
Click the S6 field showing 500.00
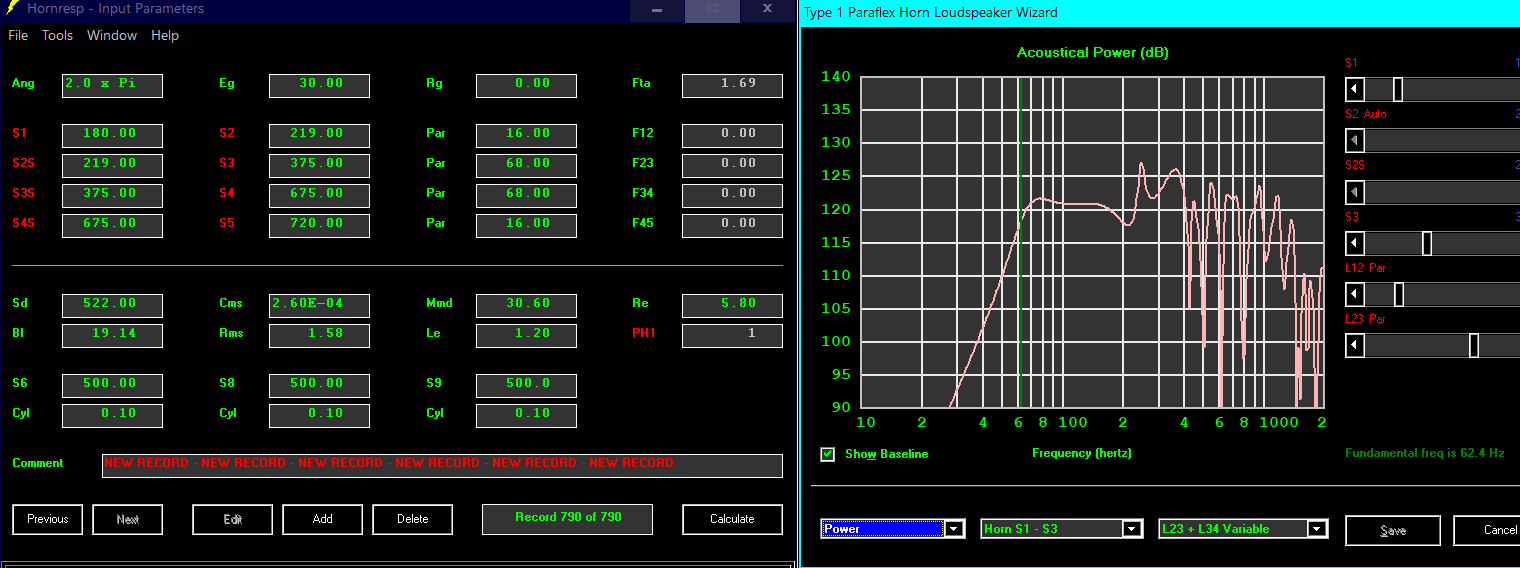coord(112,385)
